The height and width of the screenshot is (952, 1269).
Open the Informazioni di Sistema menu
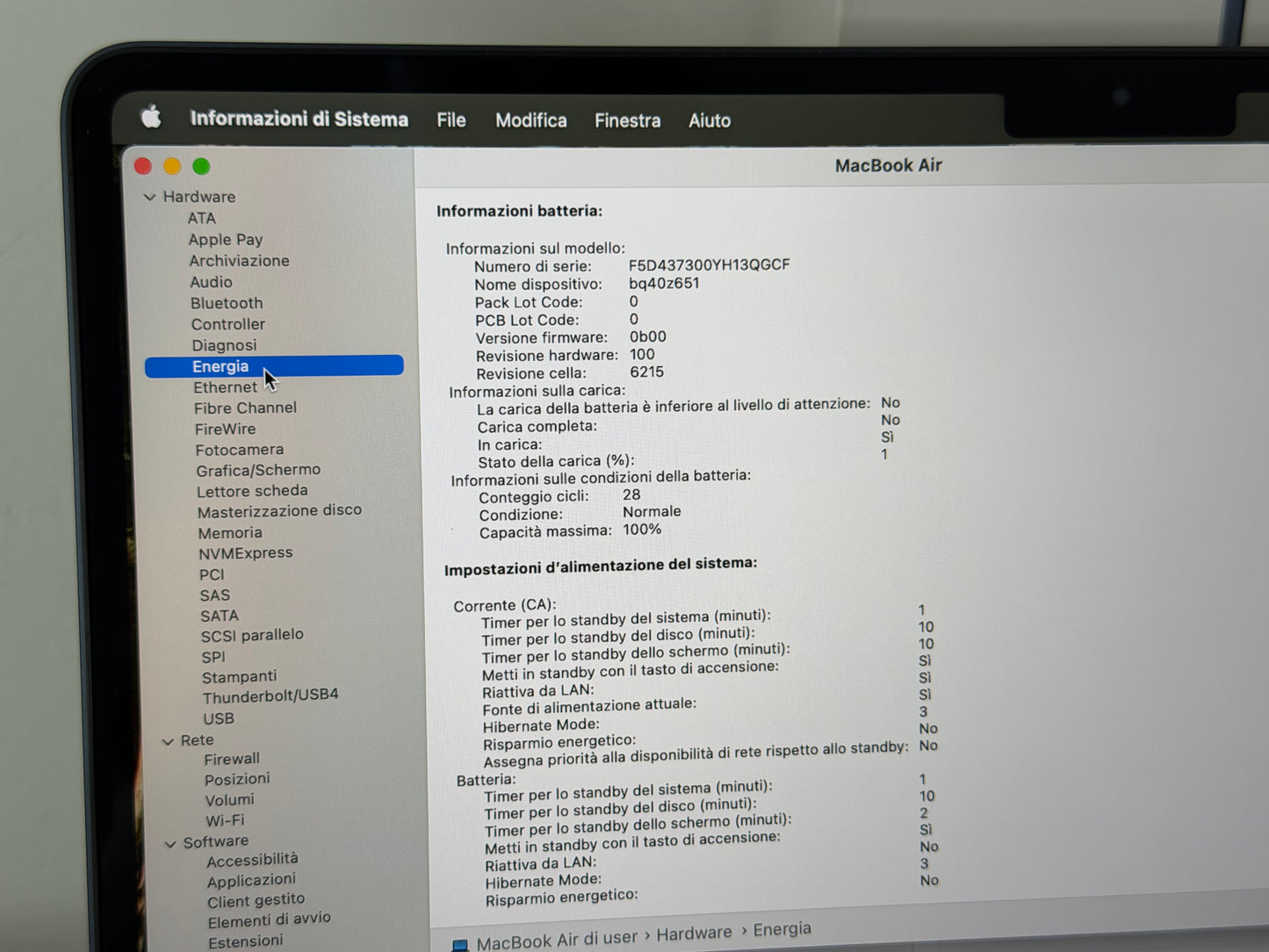[x=299, y=119]
